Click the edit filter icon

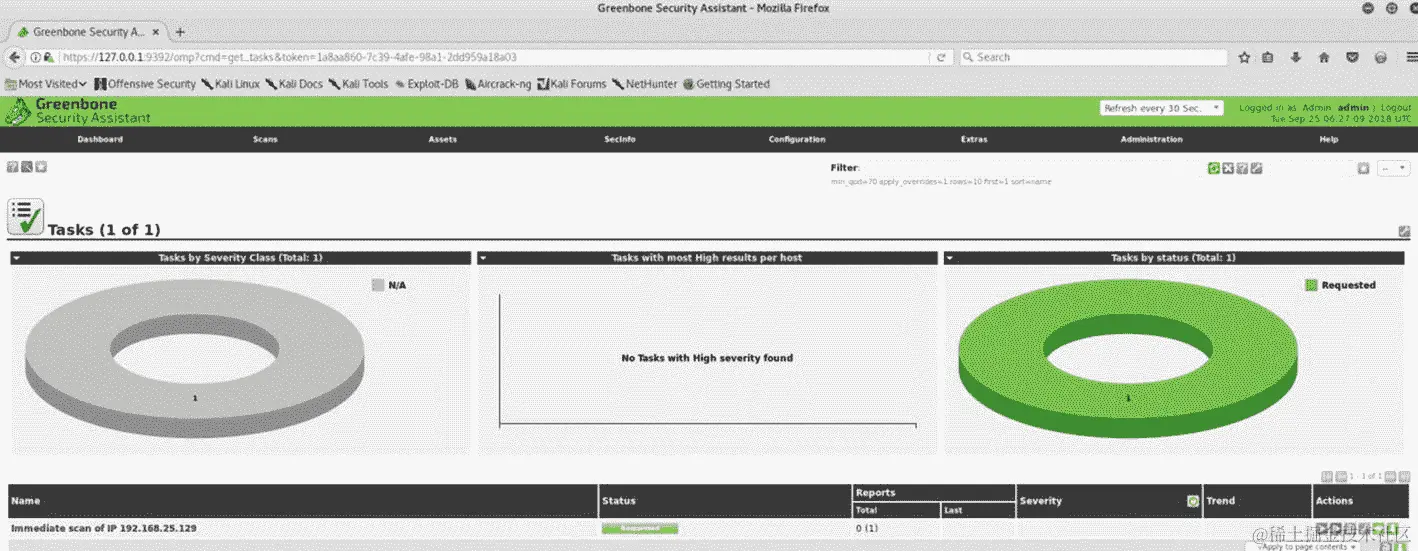pyautogui.click(x=1256, y=168)
